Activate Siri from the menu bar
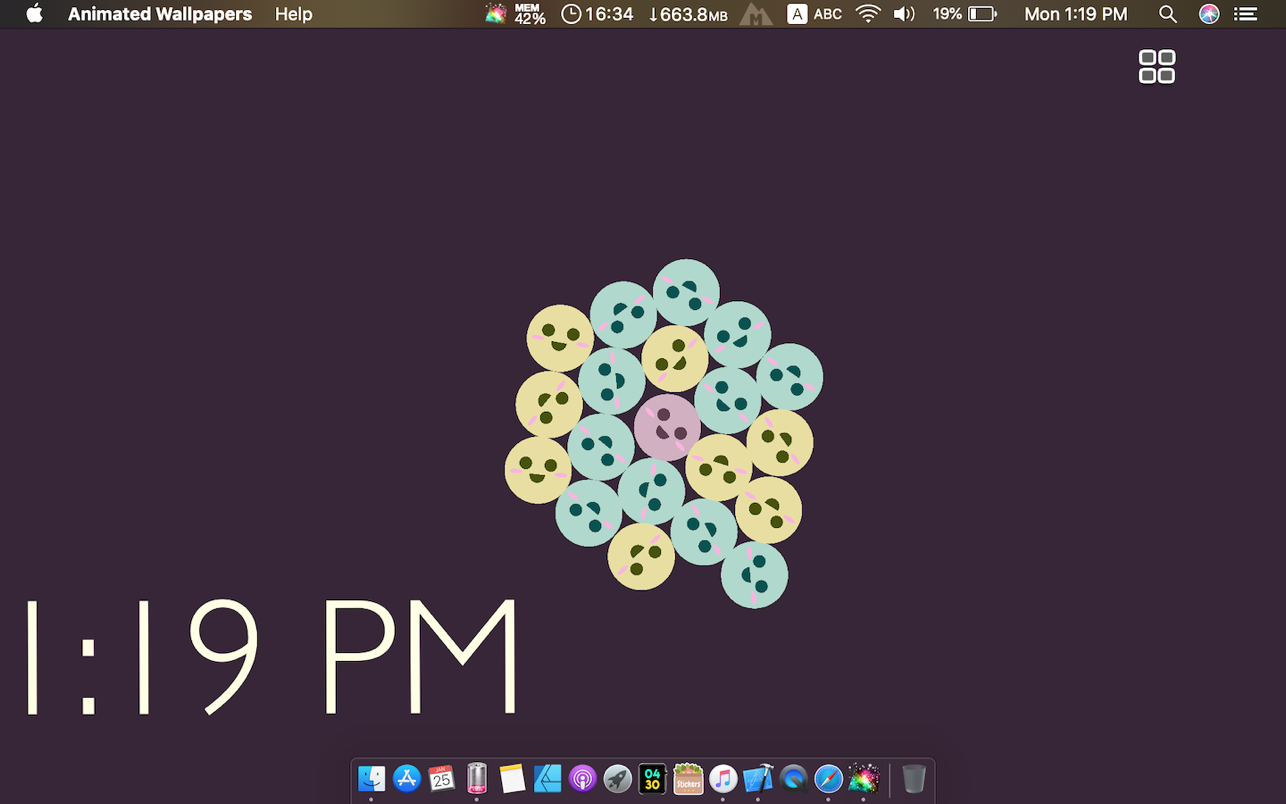 click(x=1208, y=14)
